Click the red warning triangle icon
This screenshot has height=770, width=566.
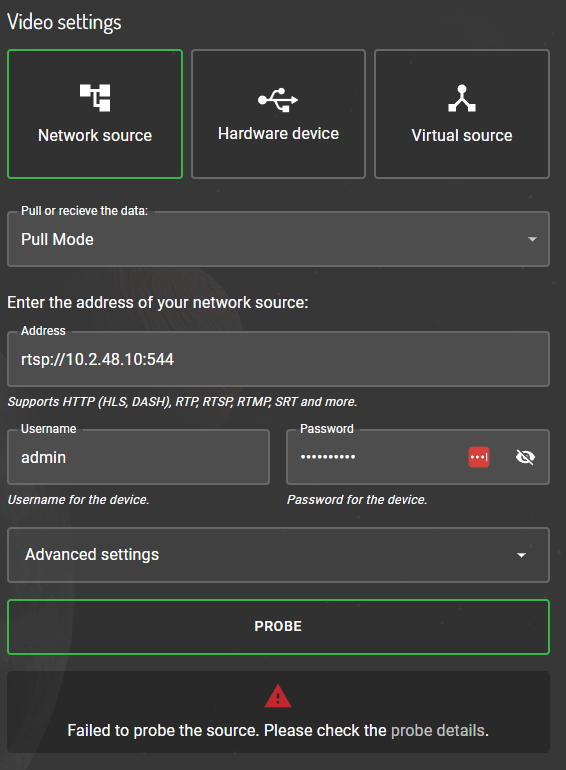[x=278, y=696]
